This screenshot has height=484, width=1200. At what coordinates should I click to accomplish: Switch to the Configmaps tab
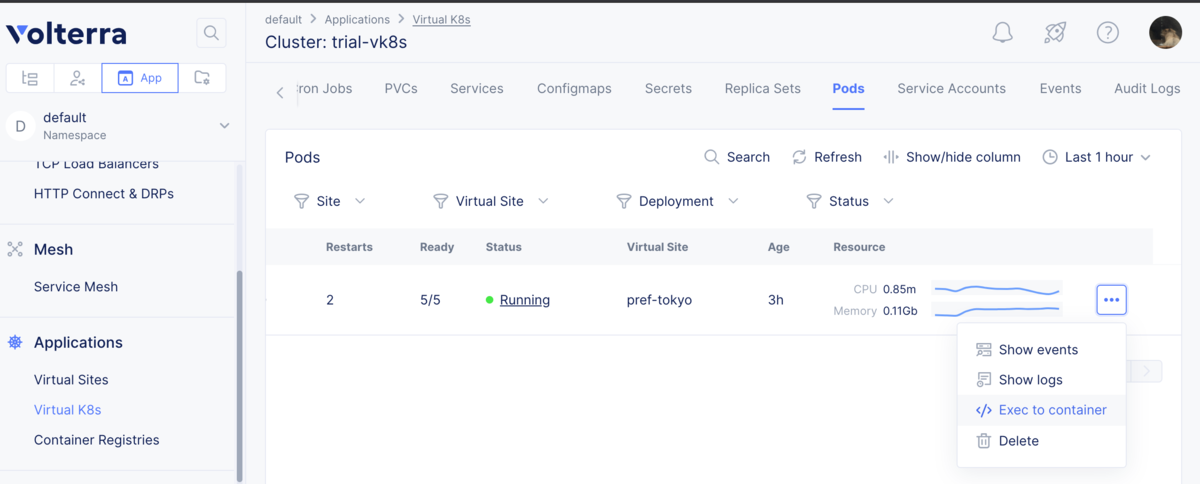[x=574, y=88]
